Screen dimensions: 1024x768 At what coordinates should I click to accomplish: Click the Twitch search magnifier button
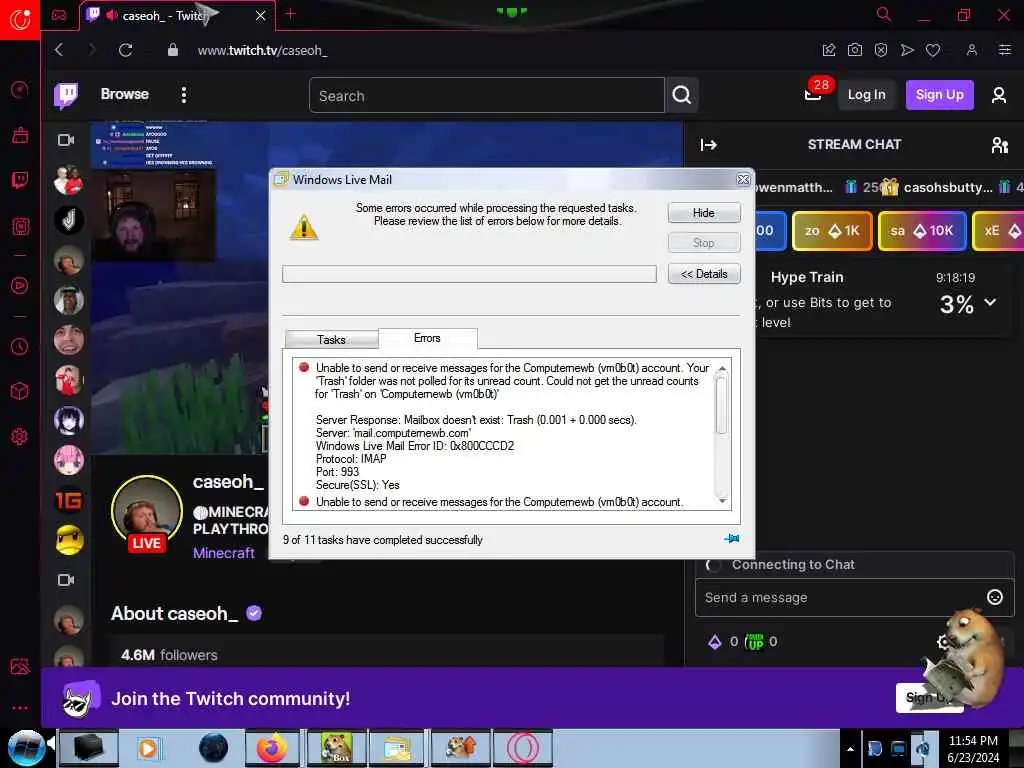click(x=682, y=95)
